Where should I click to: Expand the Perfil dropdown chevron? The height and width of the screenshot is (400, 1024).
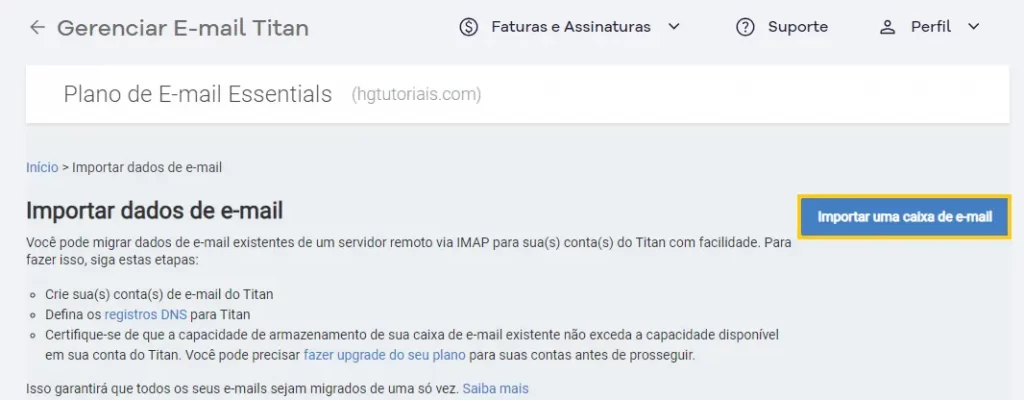coord(973,27)
